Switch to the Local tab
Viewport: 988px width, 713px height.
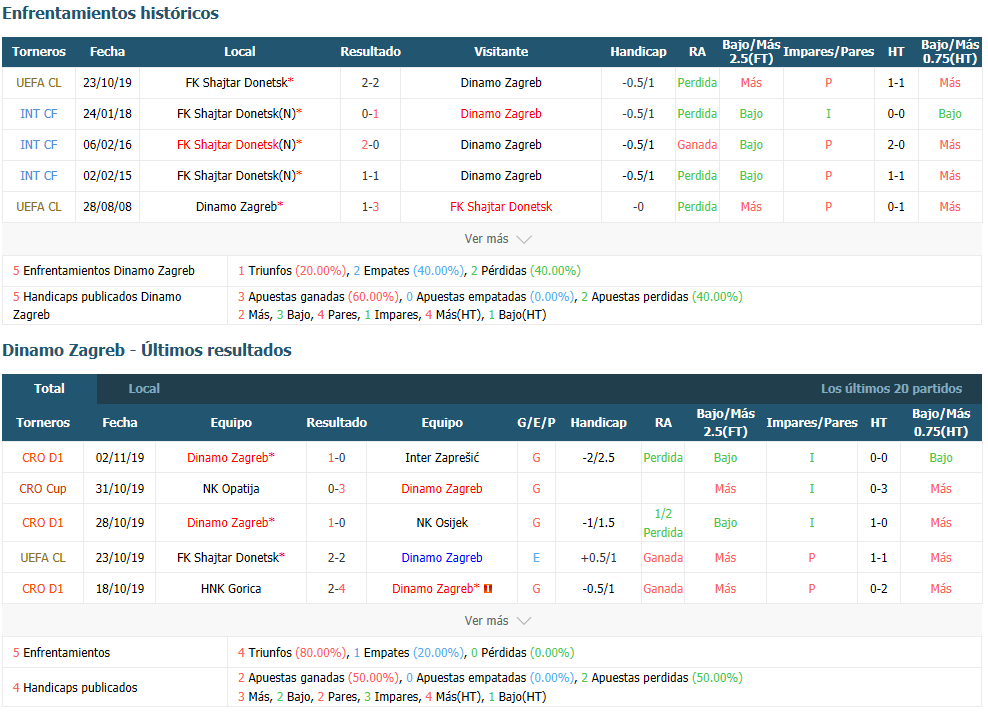[144, 389]
